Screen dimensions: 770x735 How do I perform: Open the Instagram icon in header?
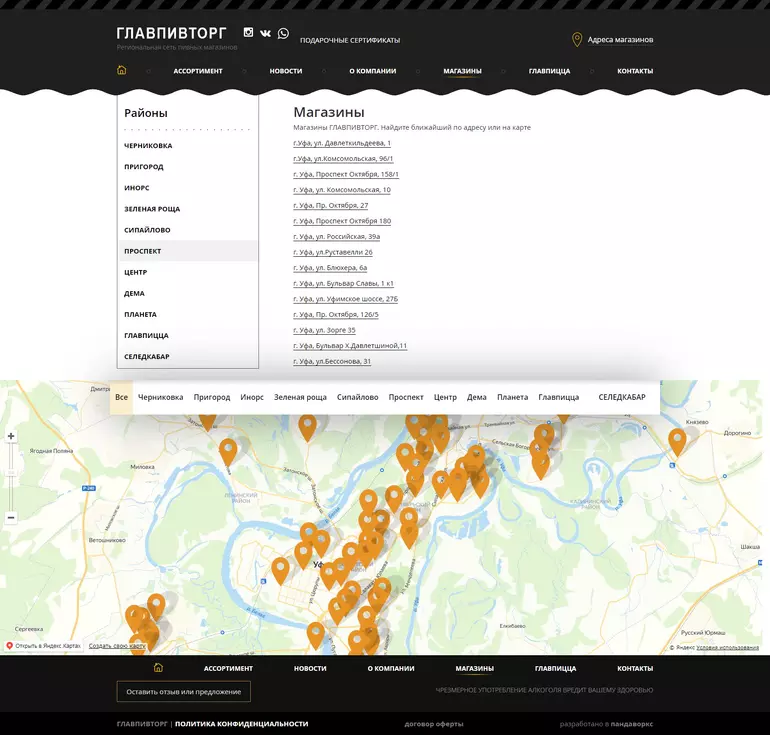click(x=248, y=32)
